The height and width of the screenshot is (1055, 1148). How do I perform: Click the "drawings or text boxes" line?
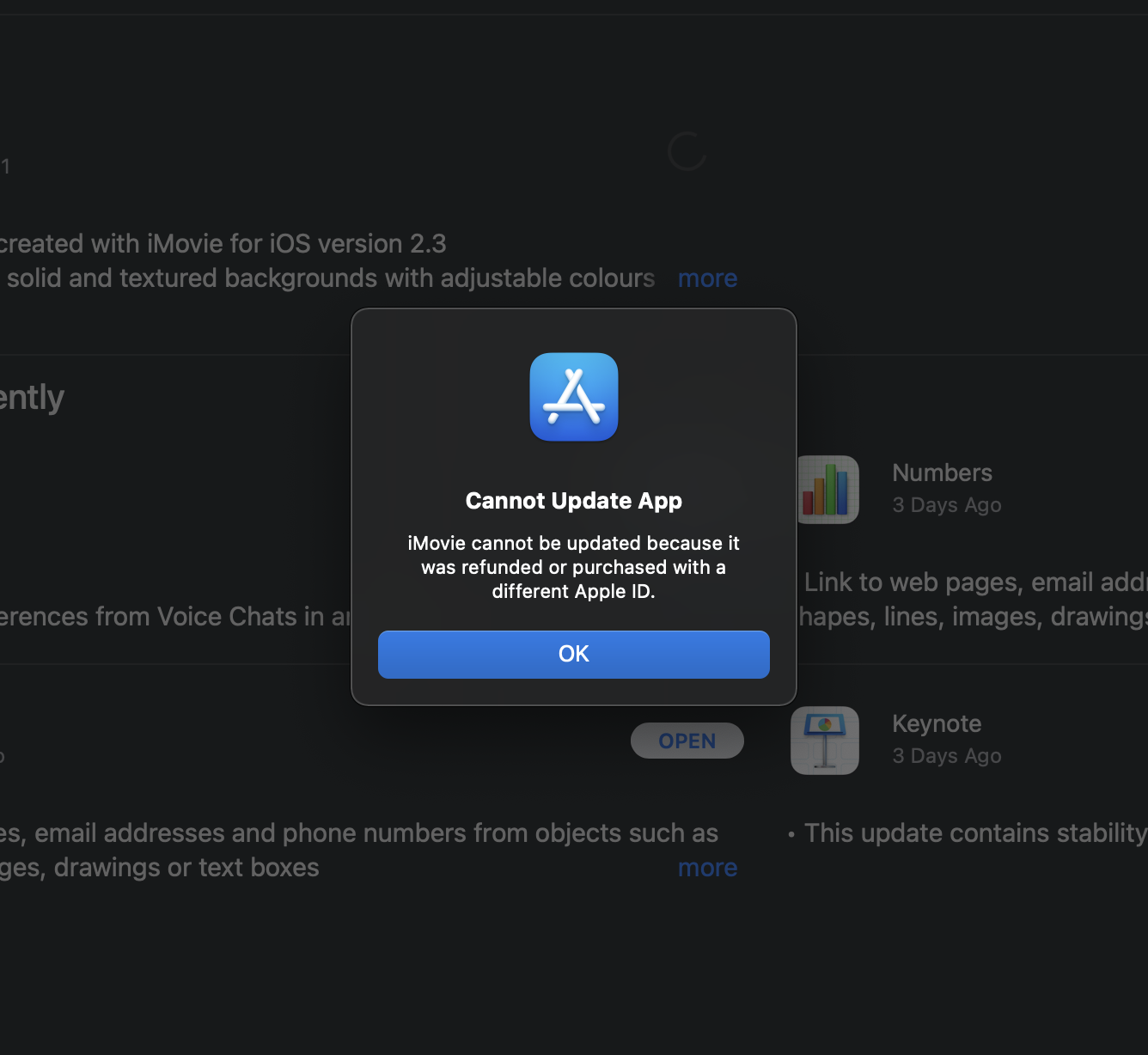coord(160,868)
